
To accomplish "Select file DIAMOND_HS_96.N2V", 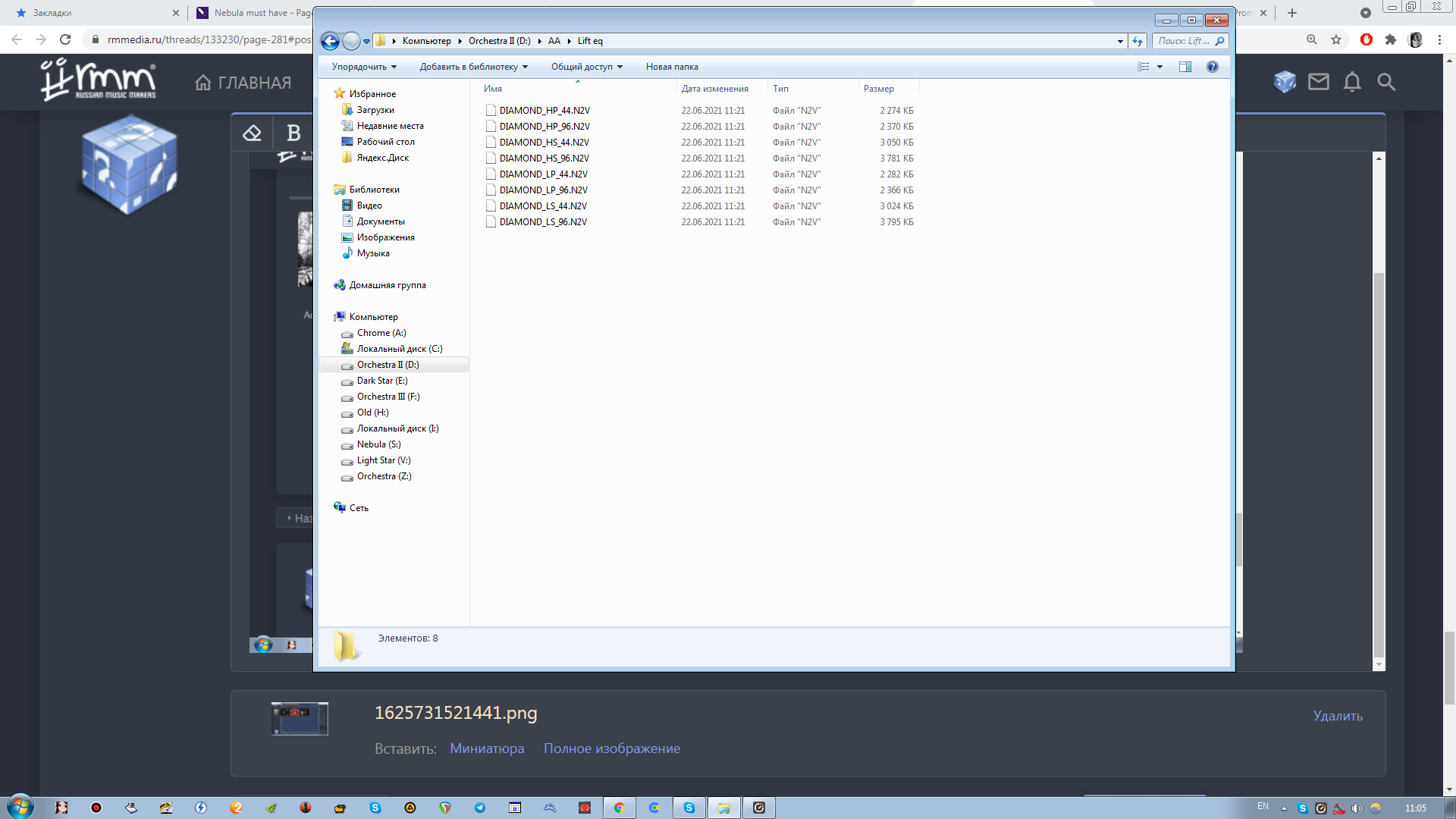I will [544, 158].
